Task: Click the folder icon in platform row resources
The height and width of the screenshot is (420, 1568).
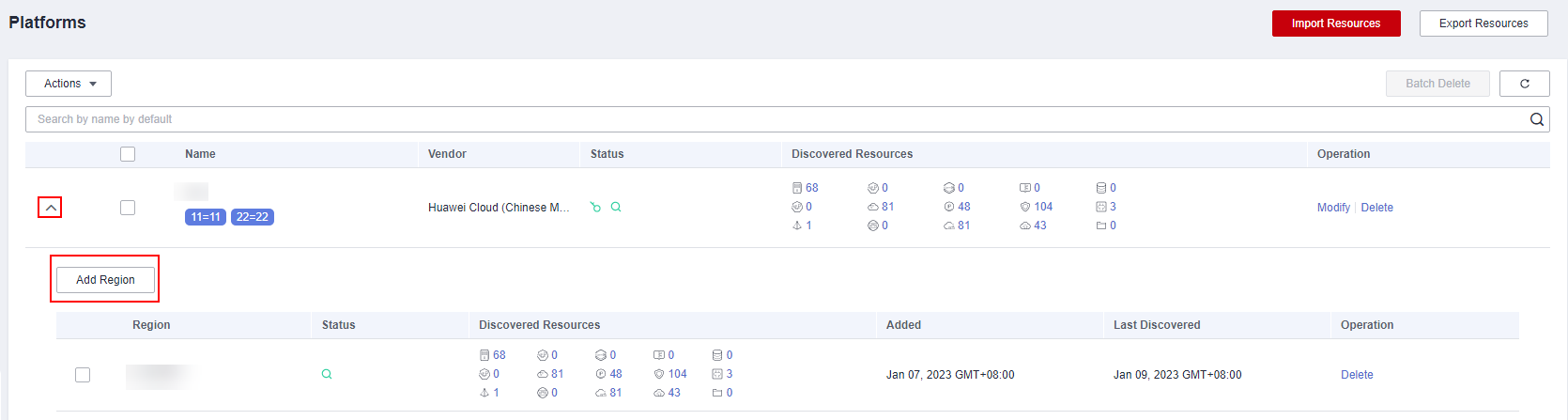Action: pos(1101,226)
